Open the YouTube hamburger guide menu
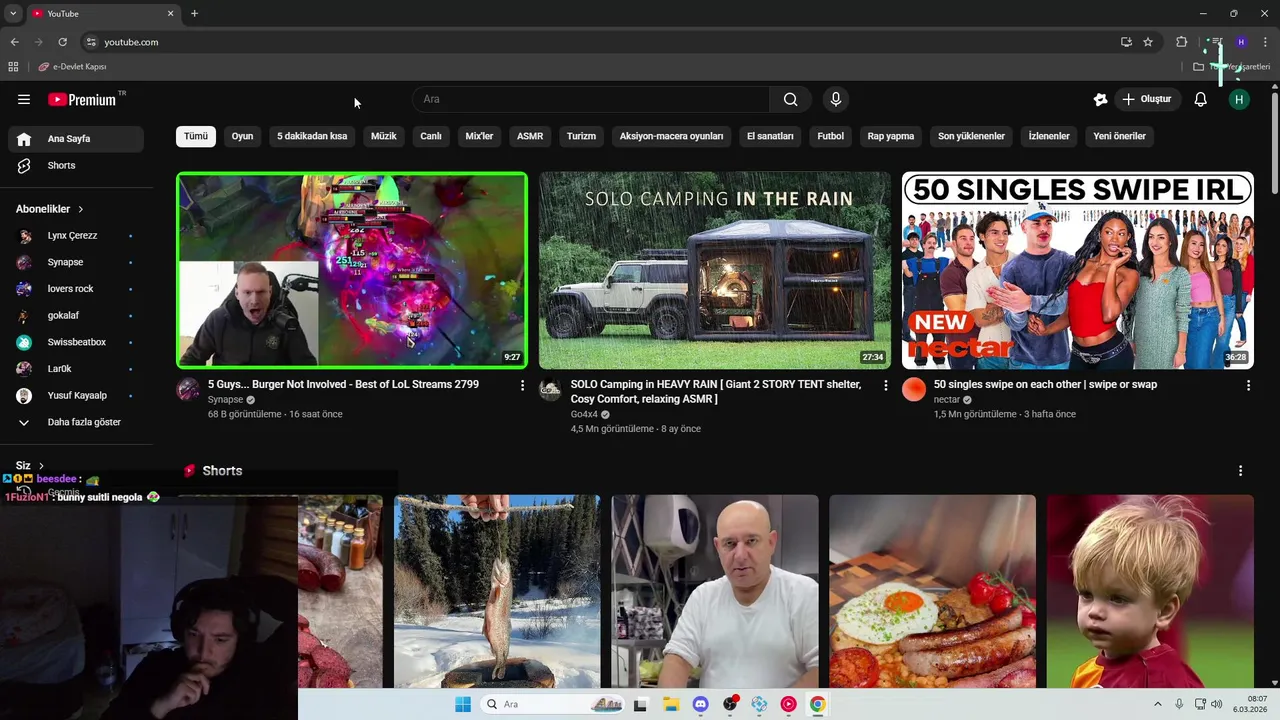 point(24,99)
